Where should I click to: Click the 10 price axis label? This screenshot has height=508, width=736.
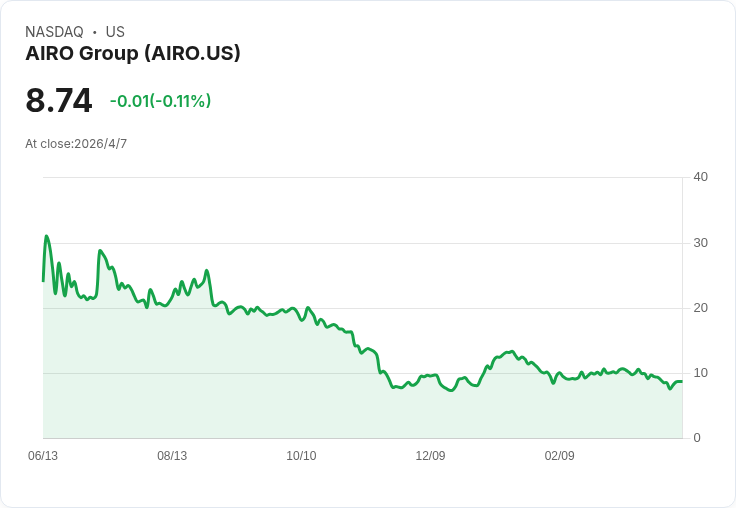tap(700, 373)
